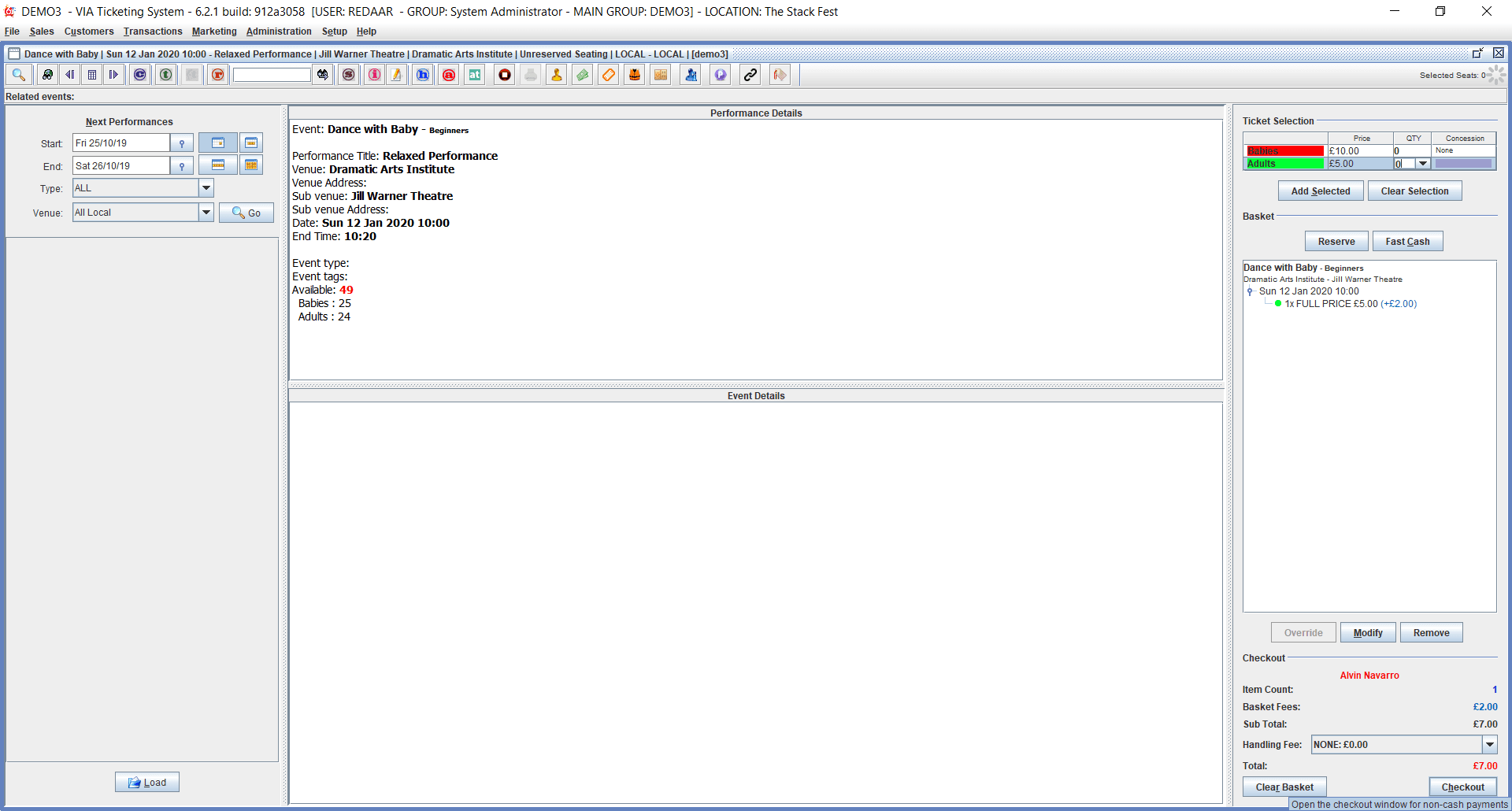Toggle the full-month calendar view button

(251, 165)
